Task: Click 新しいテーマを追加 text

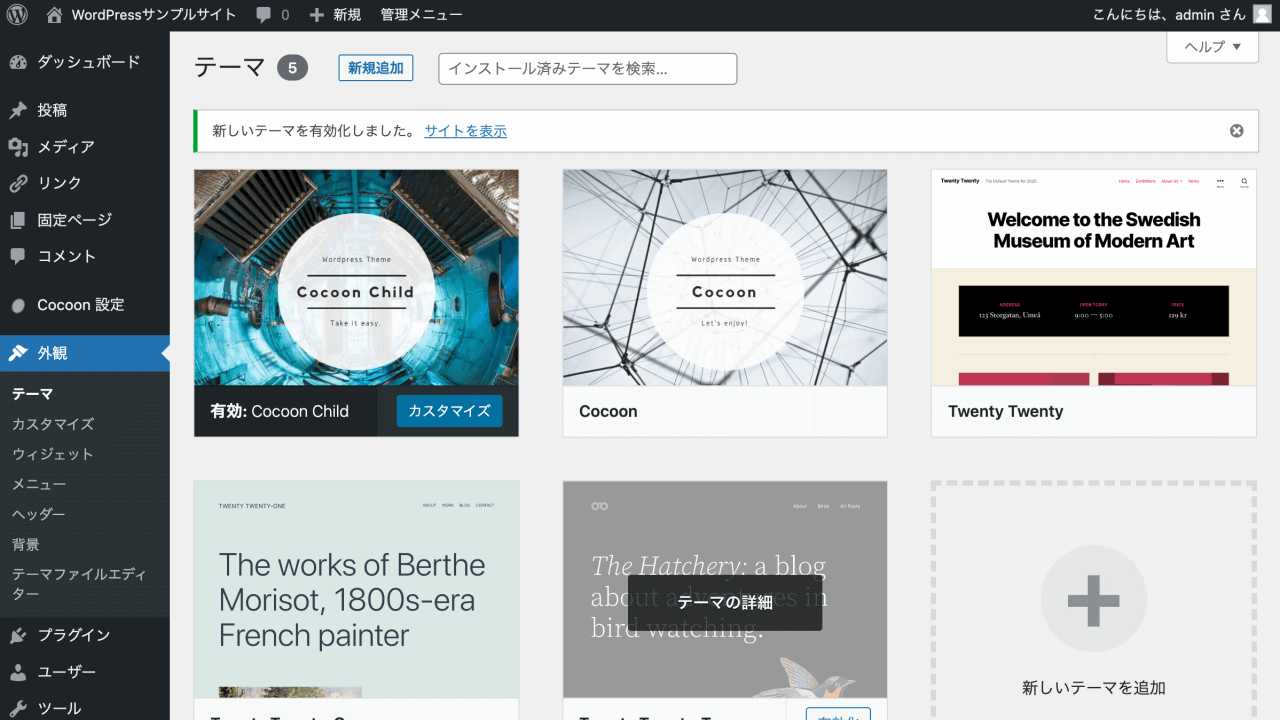Action: pos(1094,688)
